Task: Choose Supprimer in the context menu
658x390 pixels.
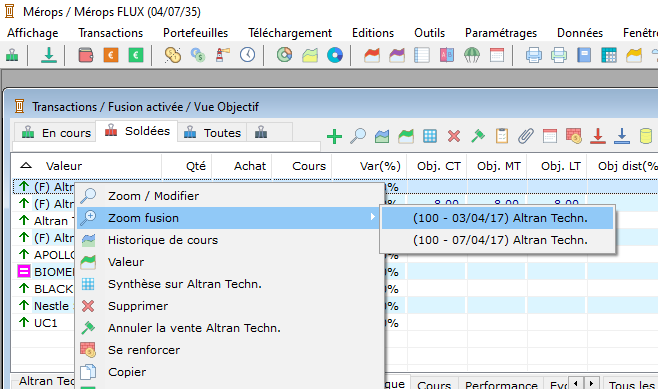Action: coord(230,306)
